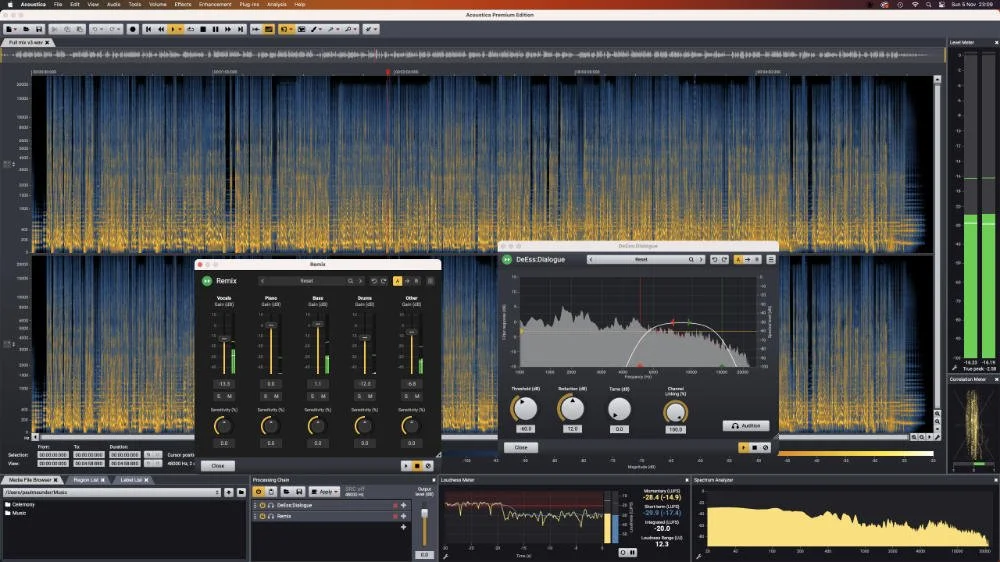Undo inside the DeEss:Dialogue plug-in
The height and width of the screenshot is (562, 1000).
click(714, 260)
